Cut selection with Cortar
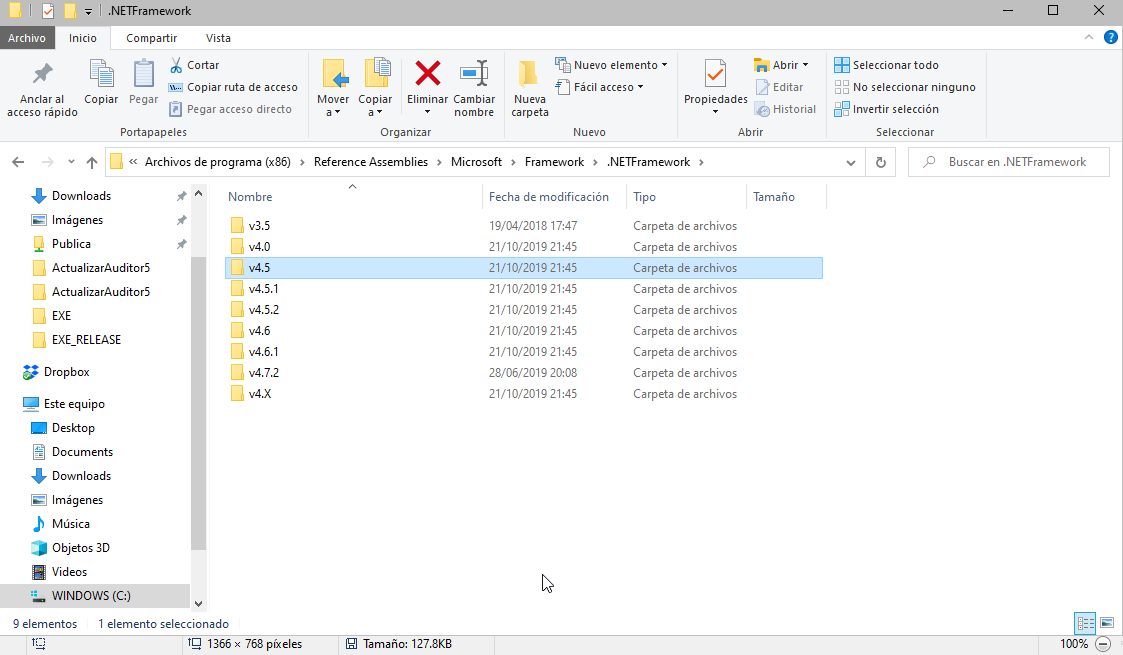 (x=194, y=65)
